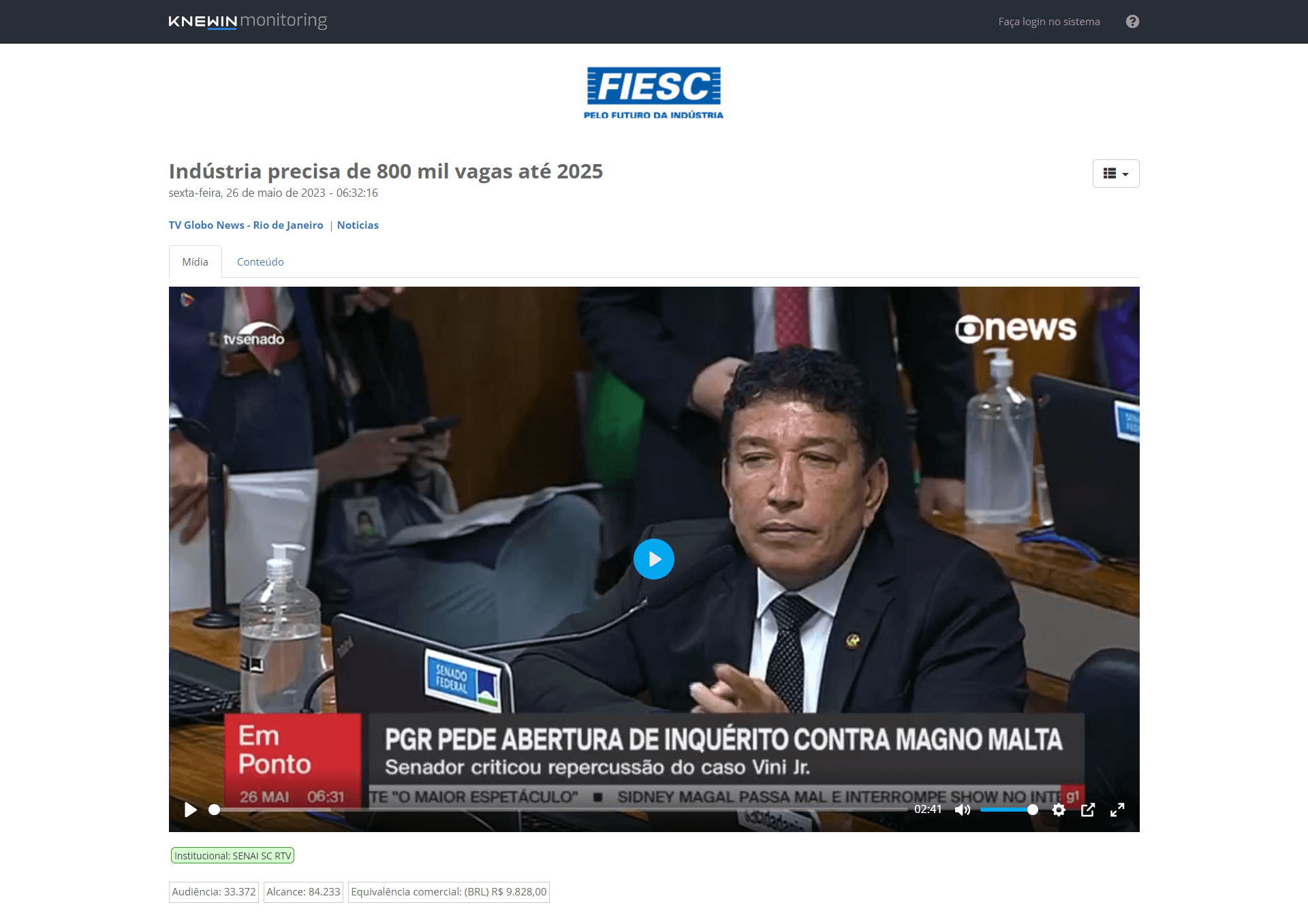Screen dimensions: 1308x924
Task: Click the Alcance: 84.233 value
Action: point(303,892)
